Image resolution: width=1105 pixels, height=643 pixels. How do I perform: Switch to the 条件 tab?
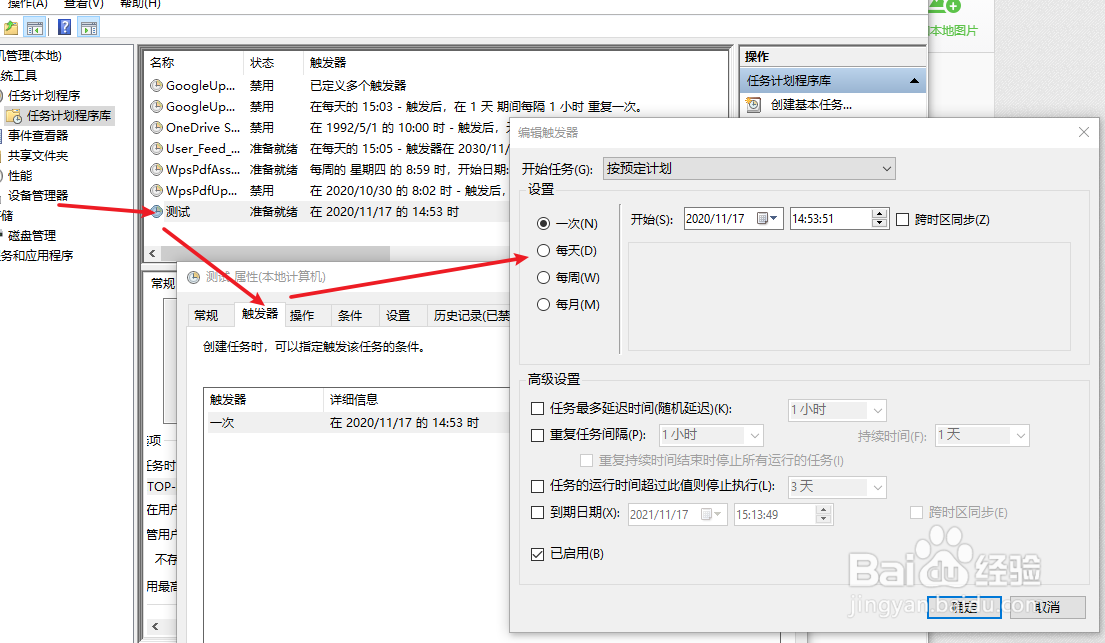352,315
